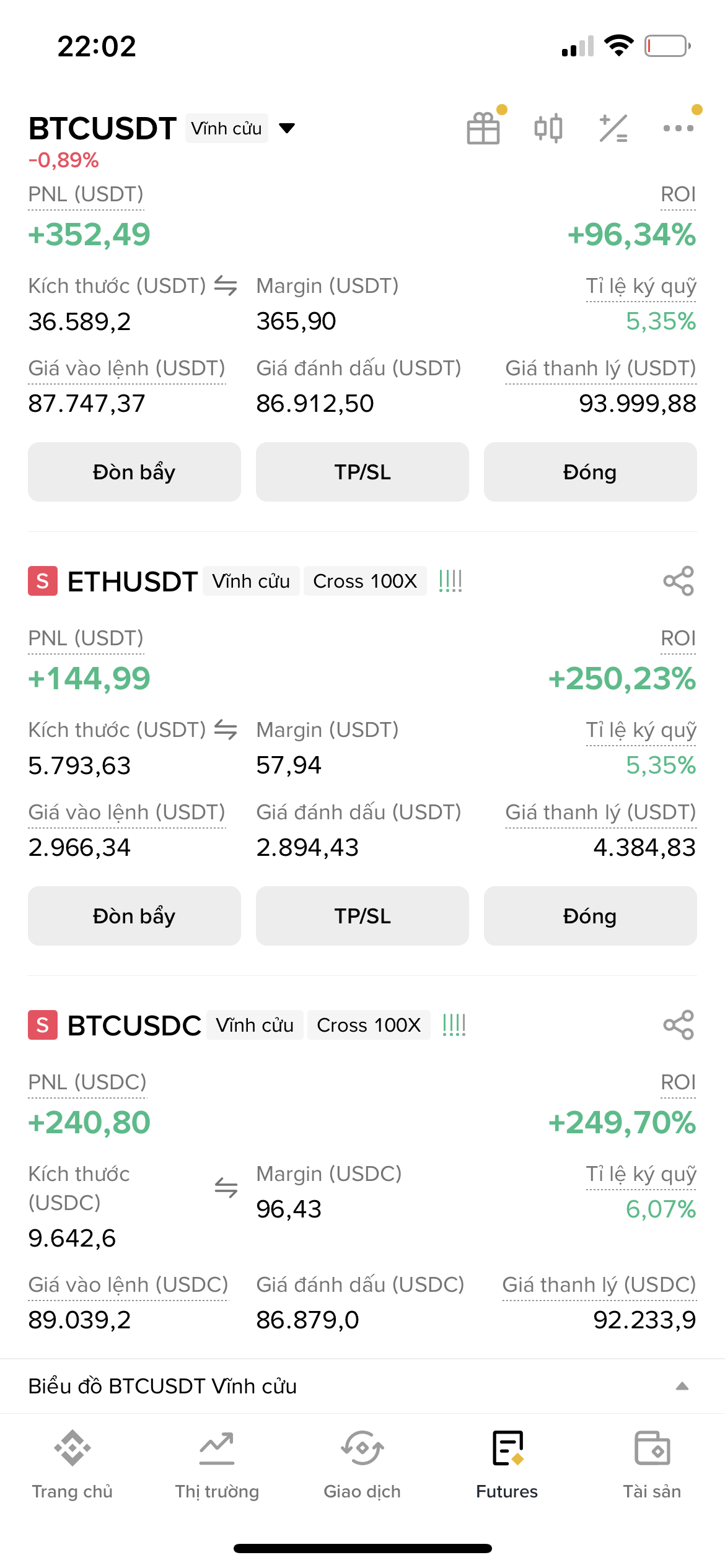Switch to the Thị trường tab
The image size is (725, 1568).
217,1464
